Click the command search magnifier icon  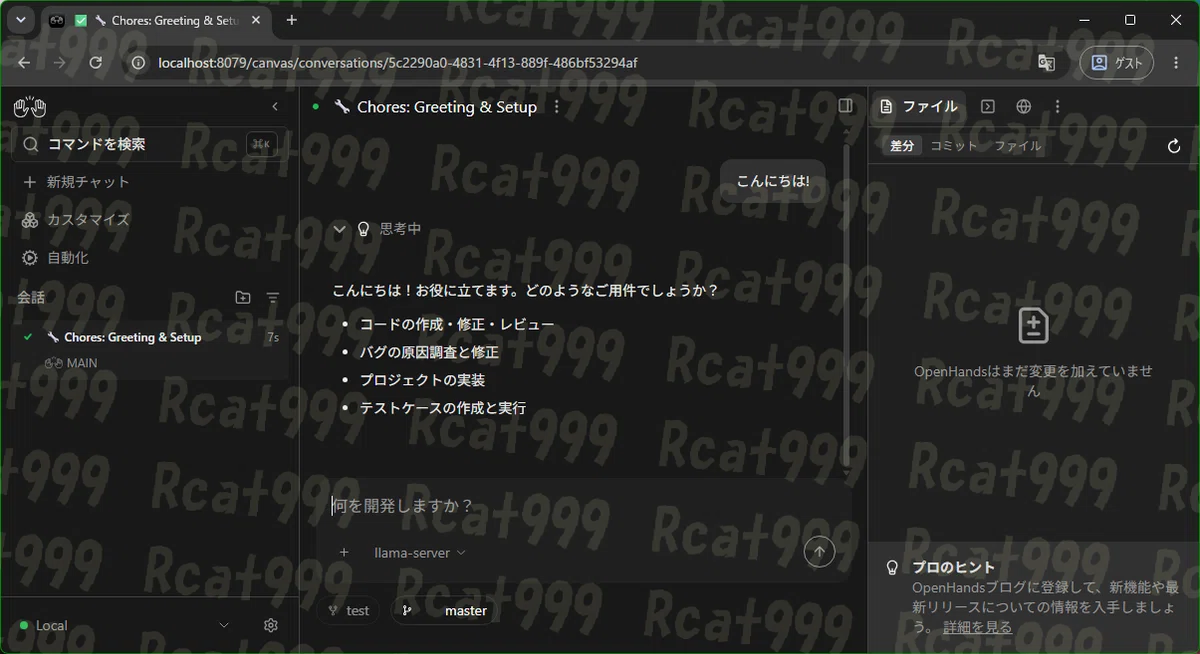click(31, 144)
